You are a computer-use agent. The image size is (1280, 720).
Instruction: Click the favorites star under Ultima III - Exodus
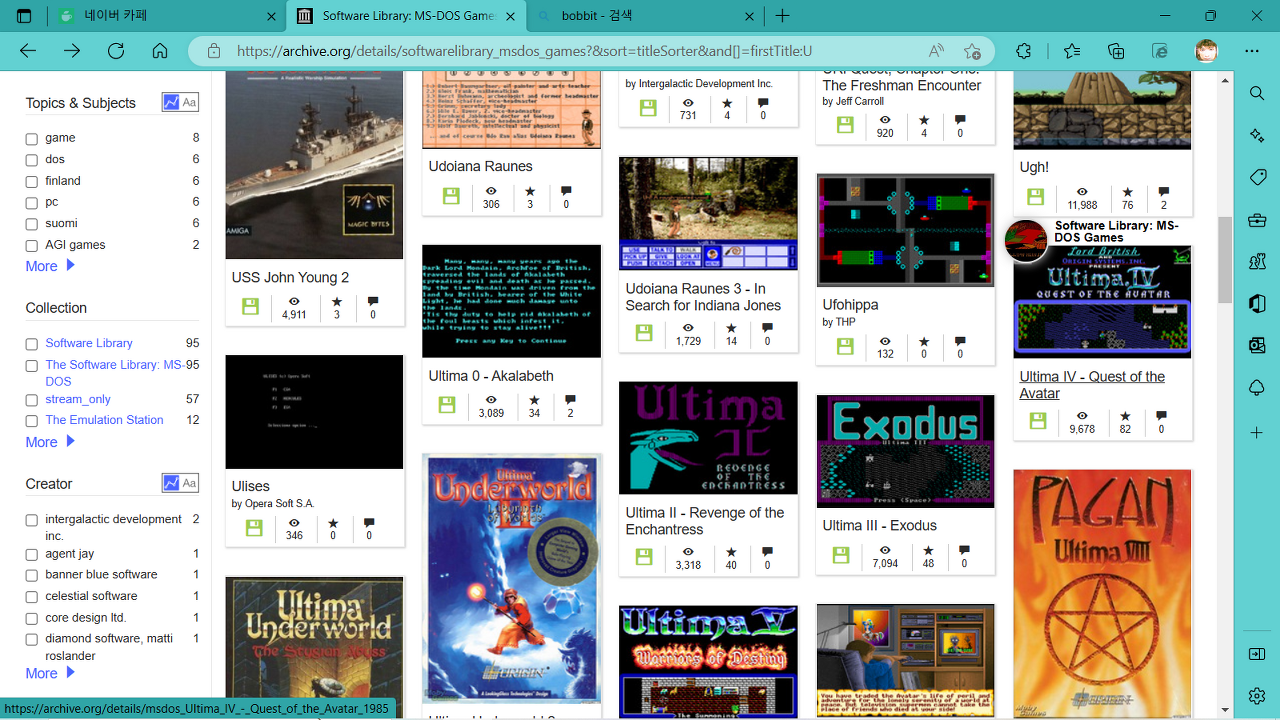pos(928,551)
